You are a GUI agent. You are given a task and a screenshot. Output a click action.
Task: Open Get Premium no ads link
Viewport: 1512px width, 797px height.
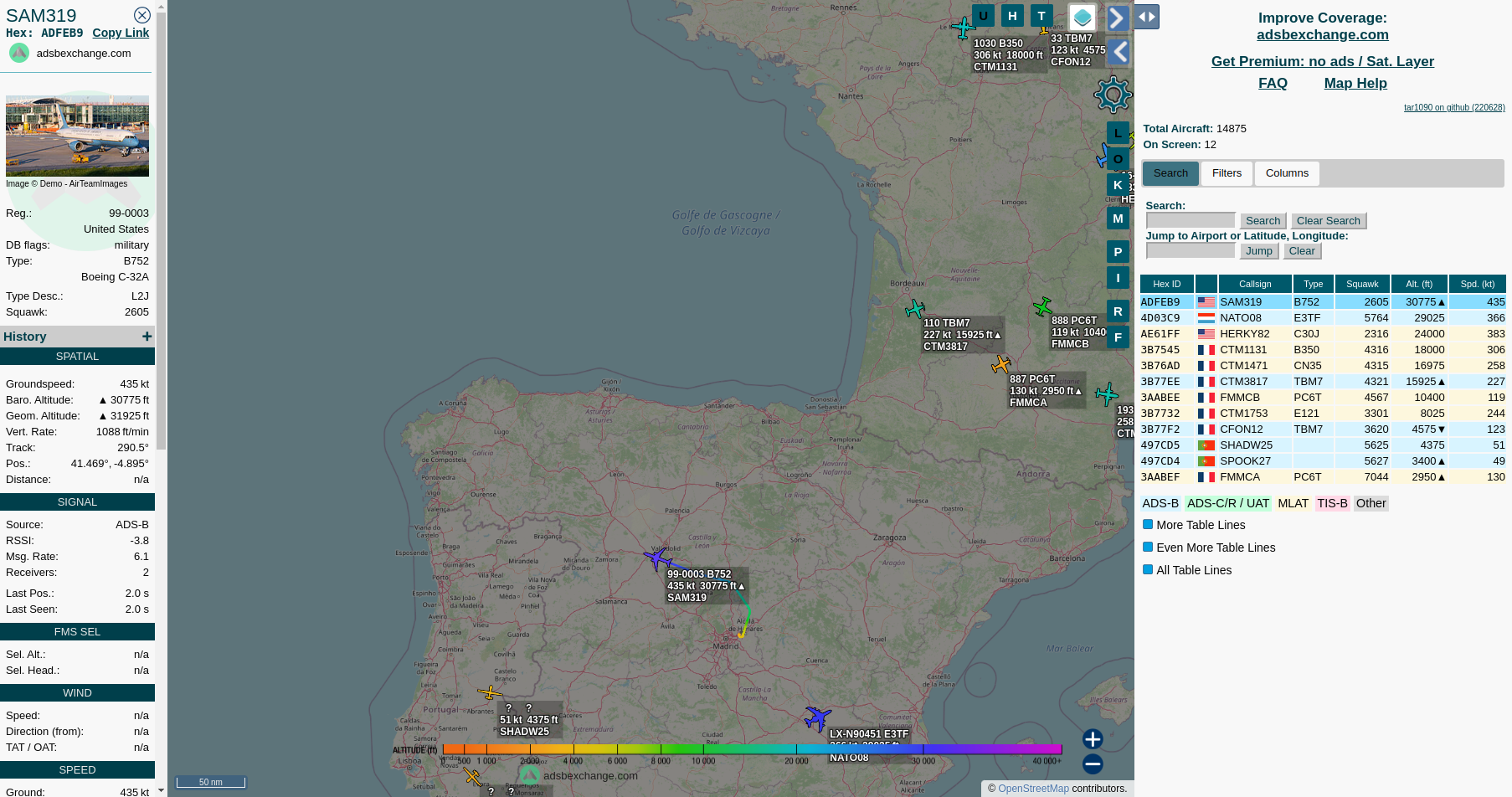[1322, 61]
